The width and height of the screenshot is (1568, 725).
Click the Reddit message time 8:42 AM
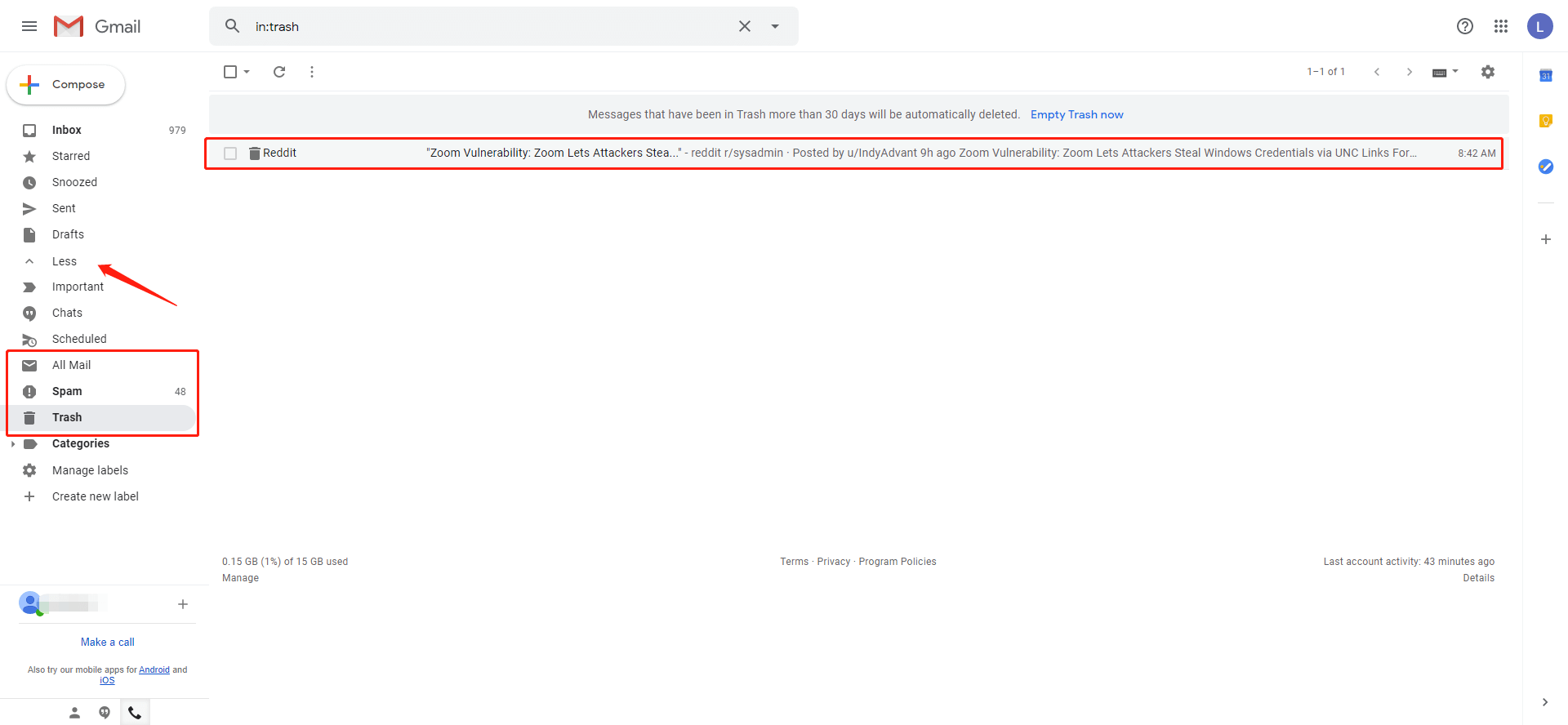(x=1477, y=153)
